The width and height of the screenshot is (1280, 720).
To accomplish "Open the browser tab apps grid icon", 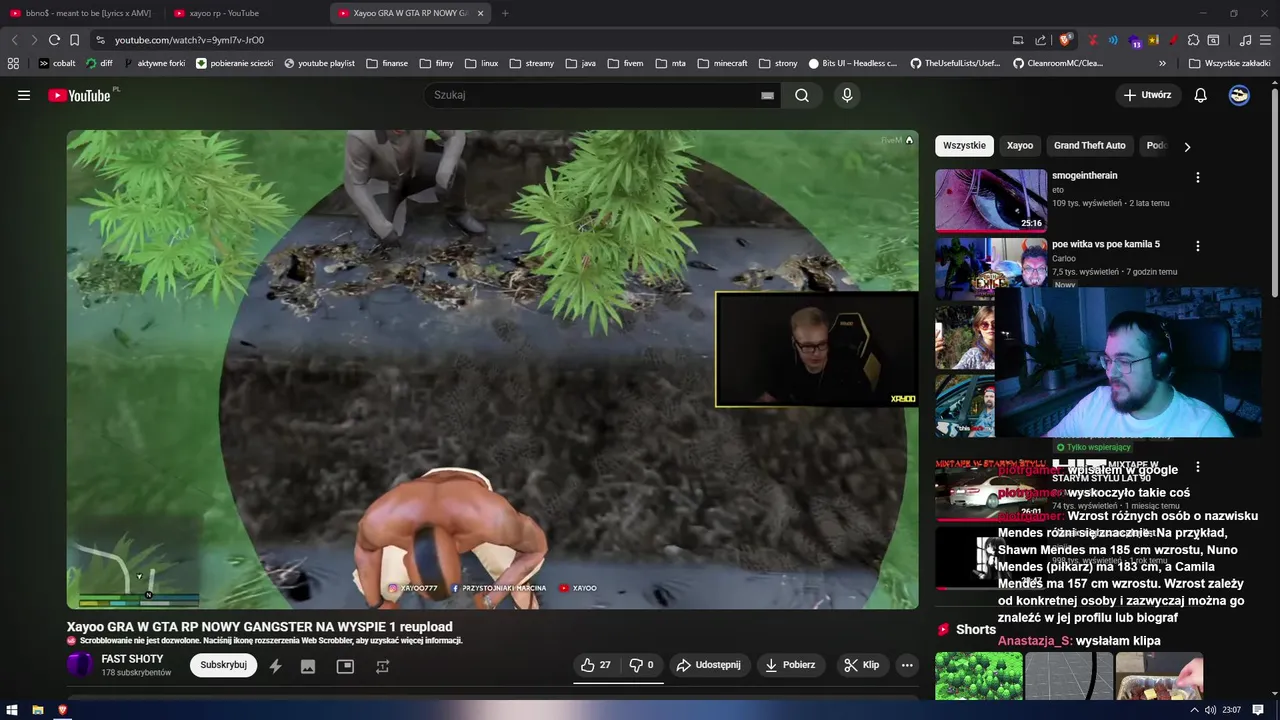I will (x=13, y=63).
